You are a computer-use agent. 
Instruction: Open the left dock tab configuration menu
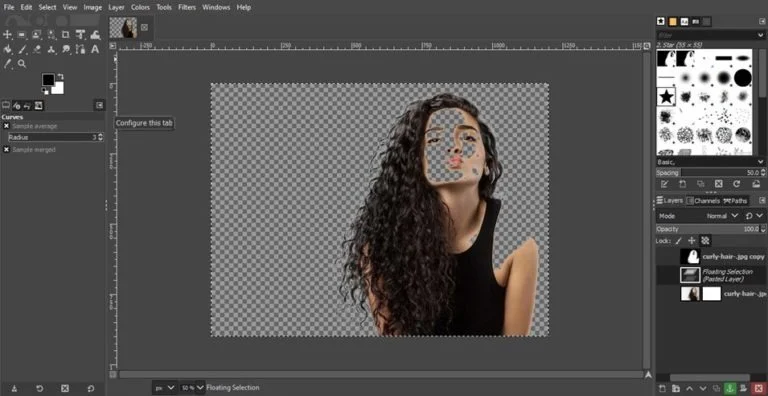(x=99, y=105)
